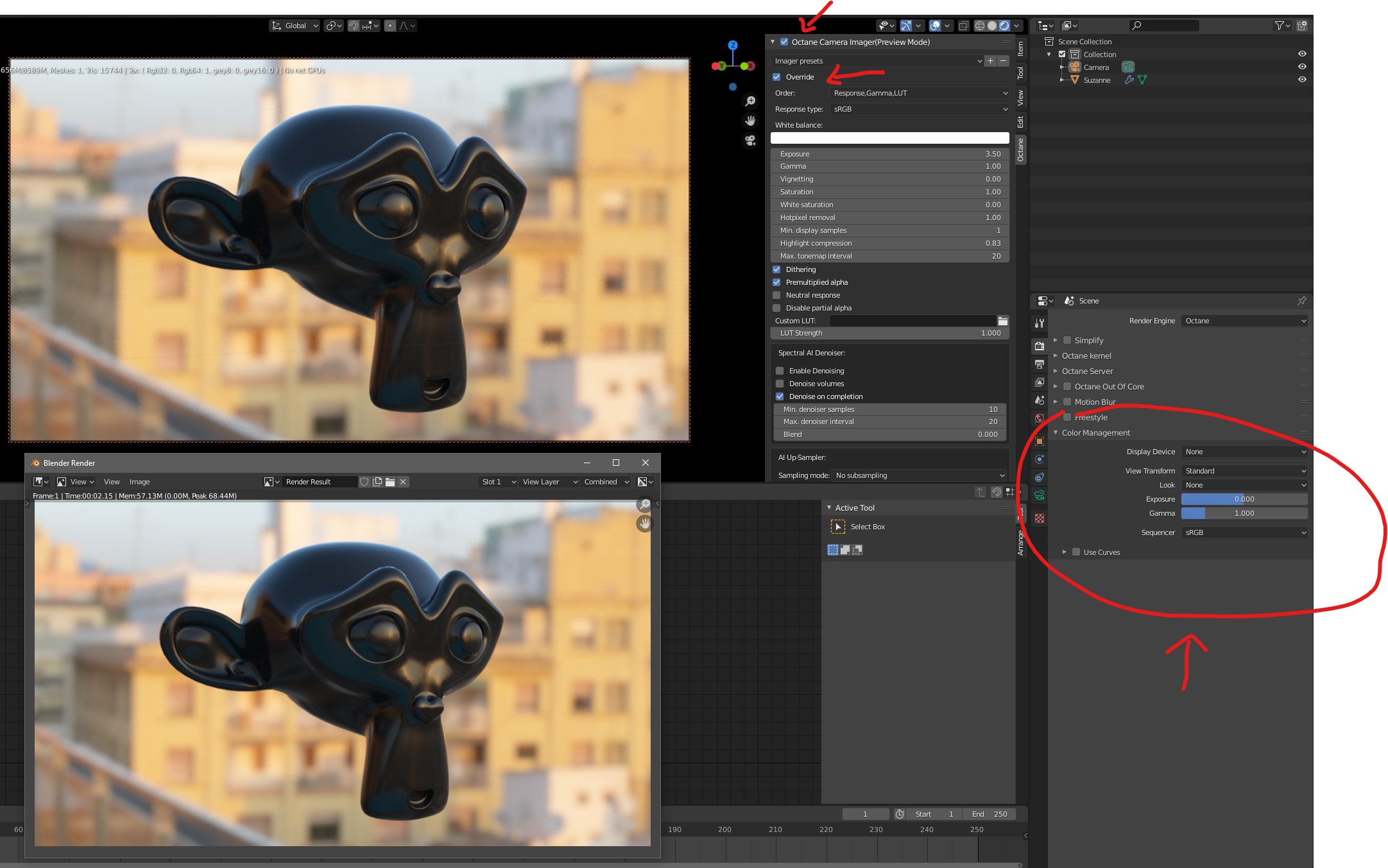Open the Image menu in render window
This screenshot has height=868, width=1388.
(x=139, y=482)
